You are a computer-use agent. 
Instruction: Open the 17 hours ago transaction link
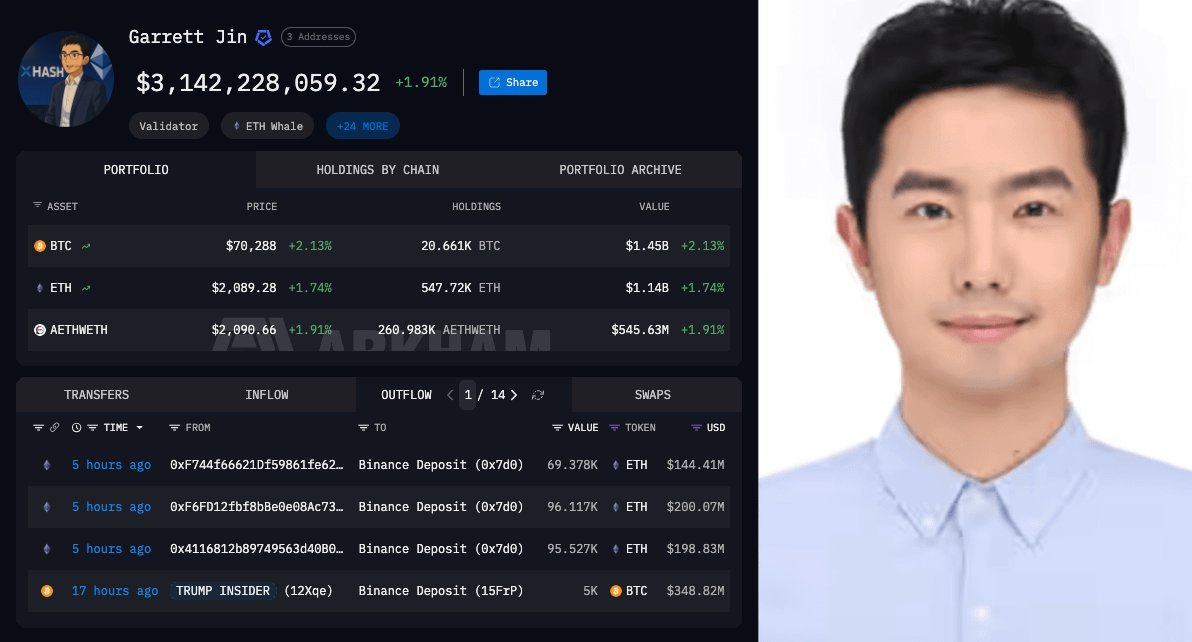(115, 591)
